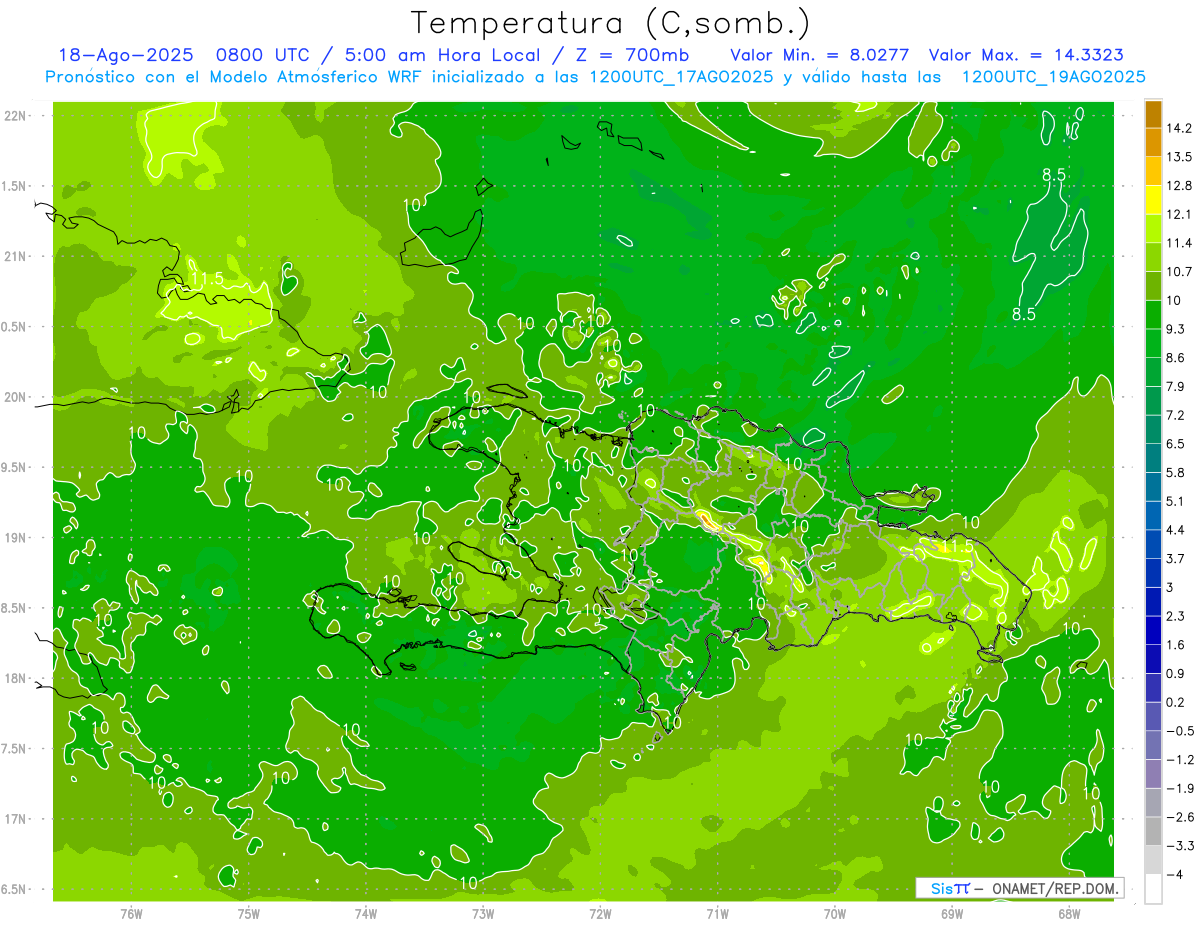Screen dimensions: 1200x927
Task: Click the '9.3' color scale label
Action: coord(1177,329)
